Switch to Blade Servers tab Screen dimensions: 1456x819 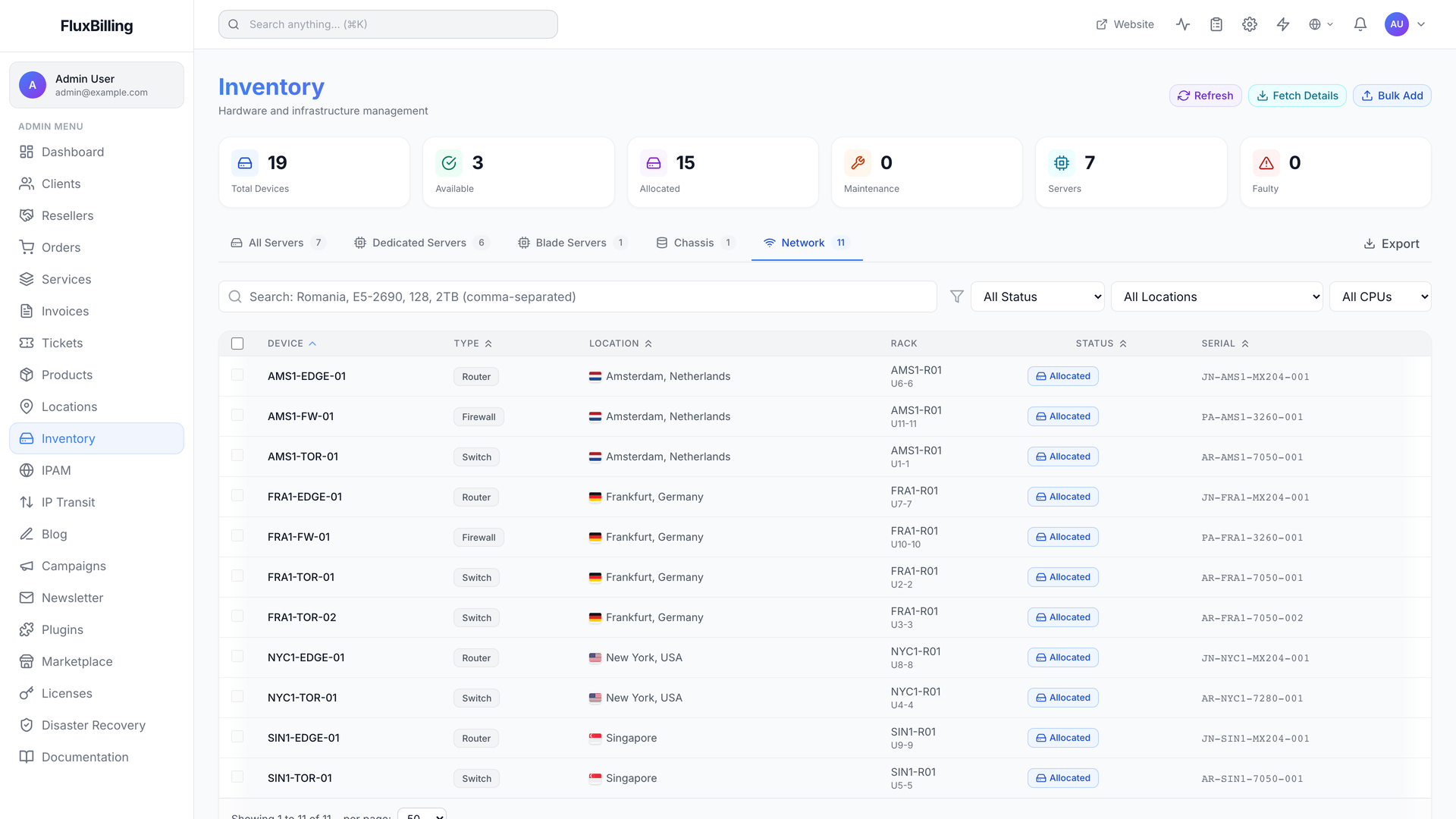(x=572, y=243)
